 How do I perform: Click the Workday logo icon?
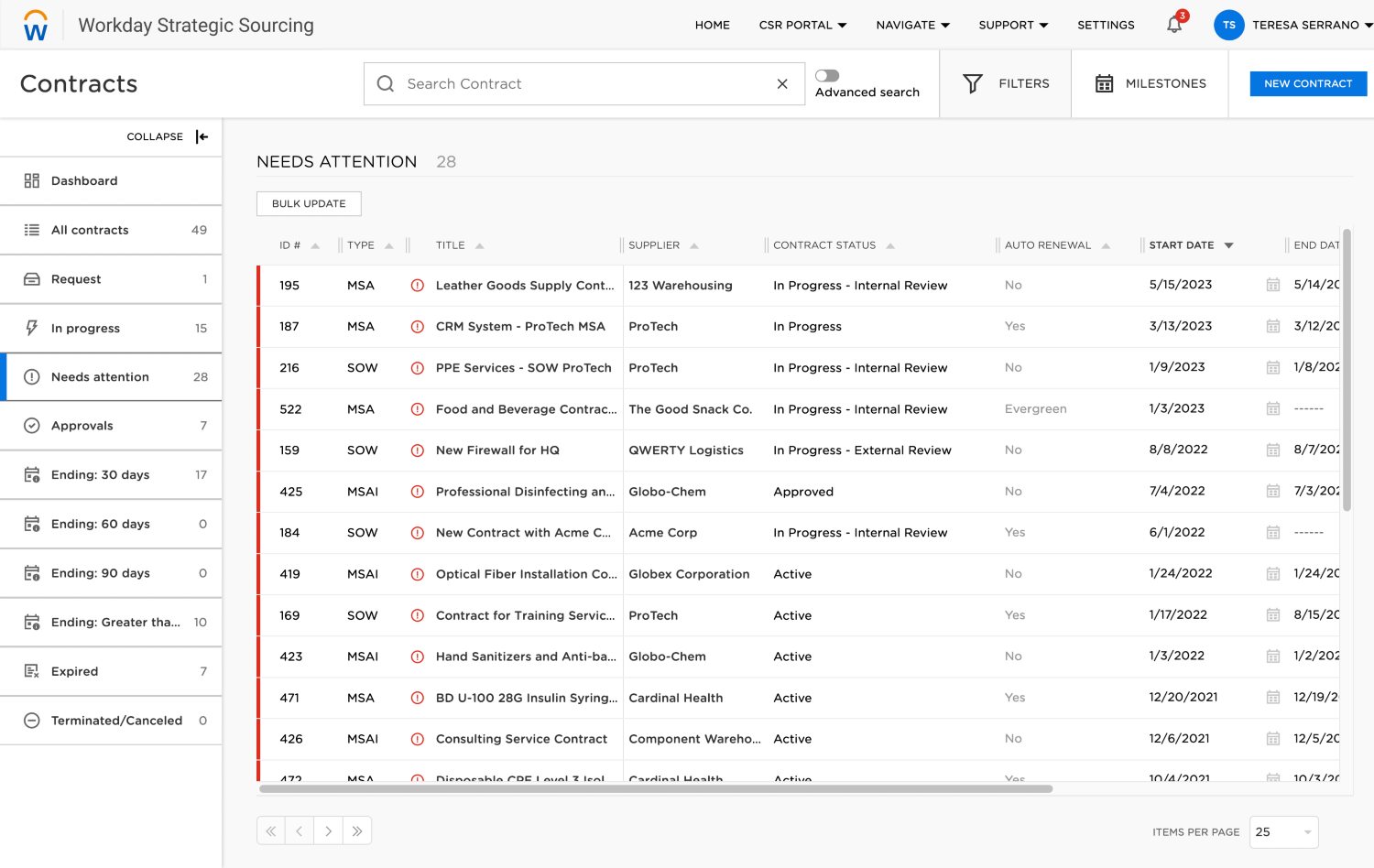(x=36, y=26)
